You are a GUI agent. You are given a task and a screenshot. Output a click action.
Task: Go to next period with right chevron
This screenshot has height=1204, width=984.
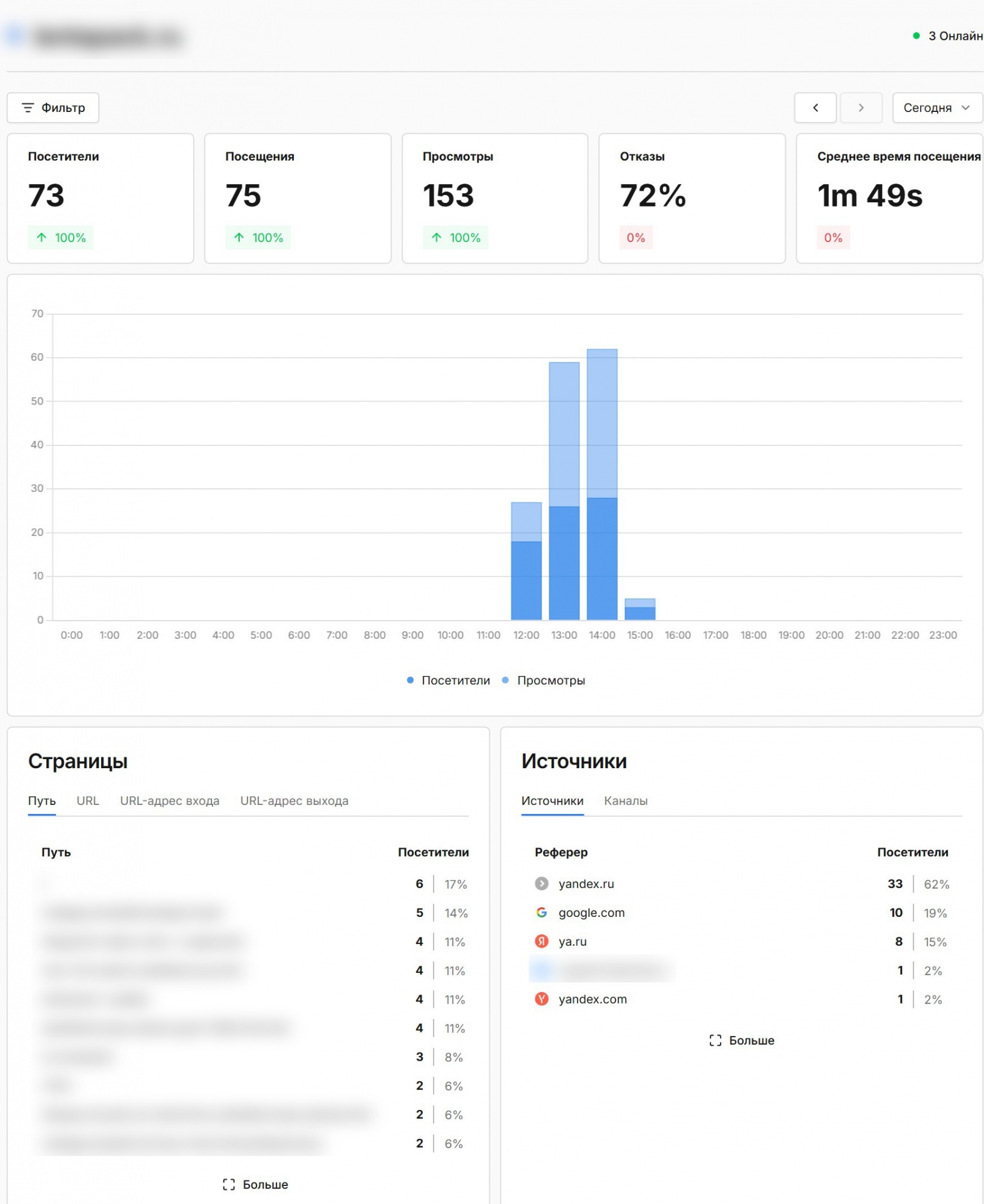click(861, 108)
